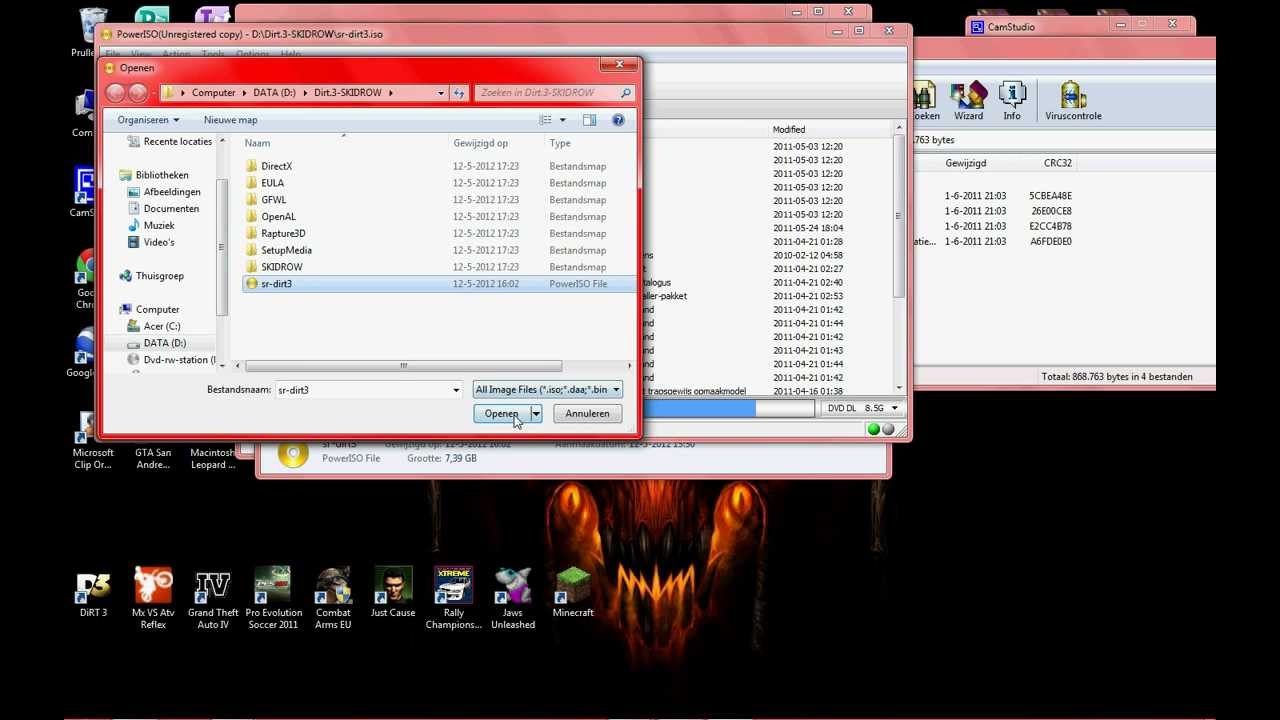Click DATA (D:) in the address breadcrumb
This screenshot has width=1280, height=720.
pos(274,93)
